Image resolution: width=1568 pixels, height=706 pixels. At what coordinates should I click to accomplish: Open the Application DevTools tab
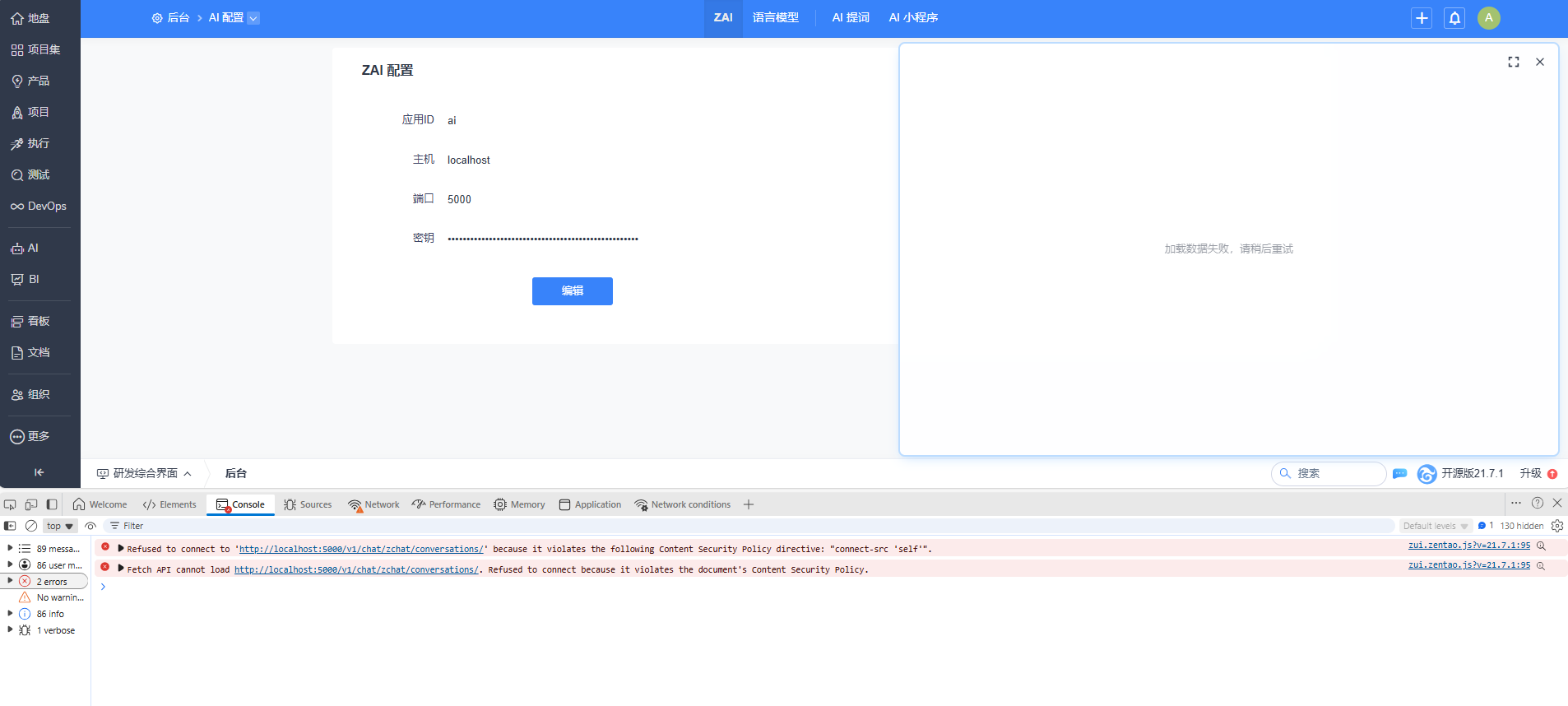(590, 504)
